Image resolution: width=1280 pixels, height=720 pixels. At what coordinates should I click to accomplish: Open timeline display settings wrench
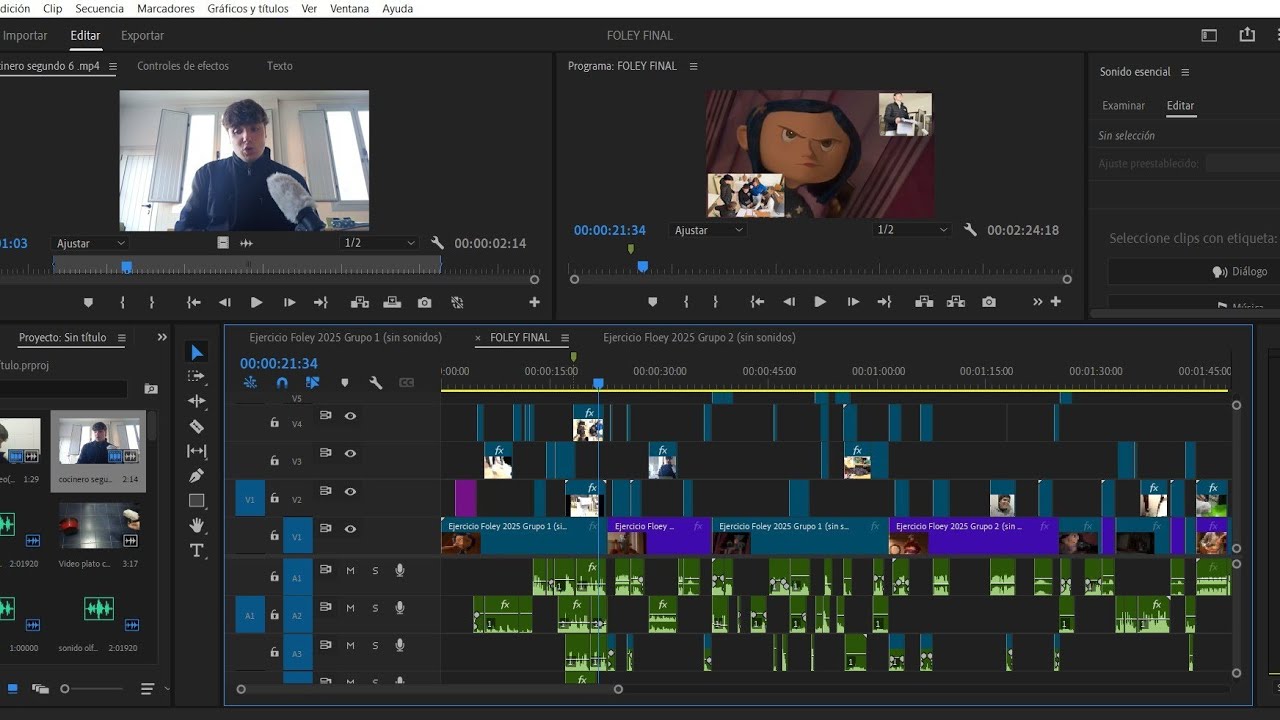[376, 382]
